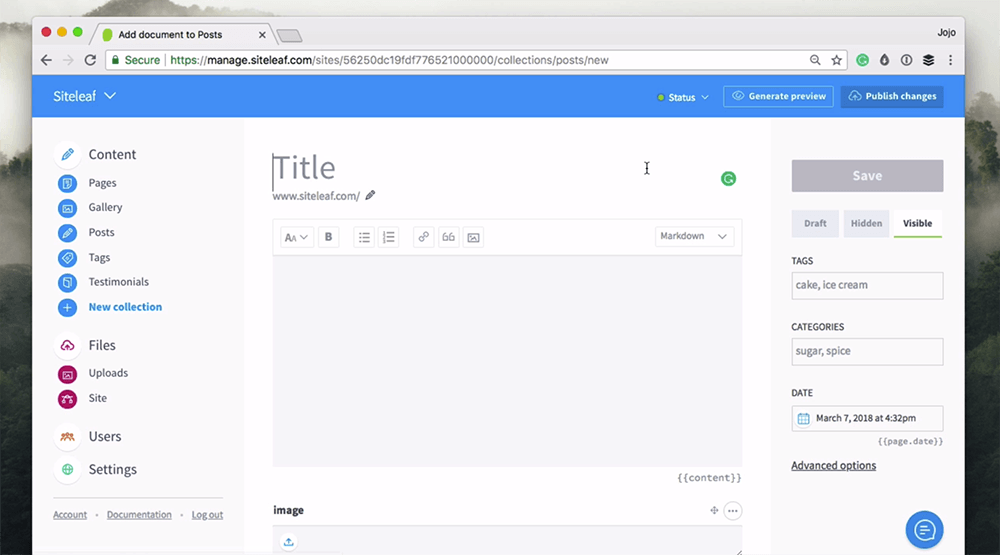Image resolution: width=1000 pixels, height=555 pixels.
Task: Open a new browser tab
Action: [x=290, y=36]
